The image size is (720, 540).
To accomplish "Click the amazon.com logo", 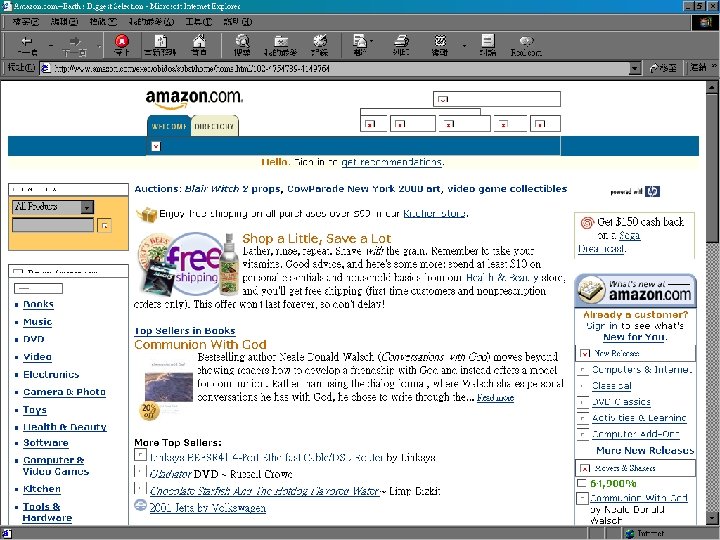I will point(194,99).
